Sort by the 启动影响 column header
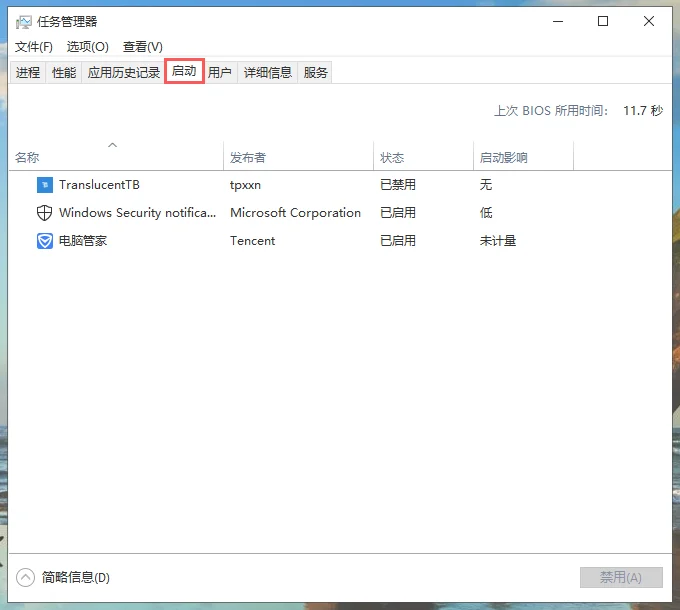 [523, 156]
